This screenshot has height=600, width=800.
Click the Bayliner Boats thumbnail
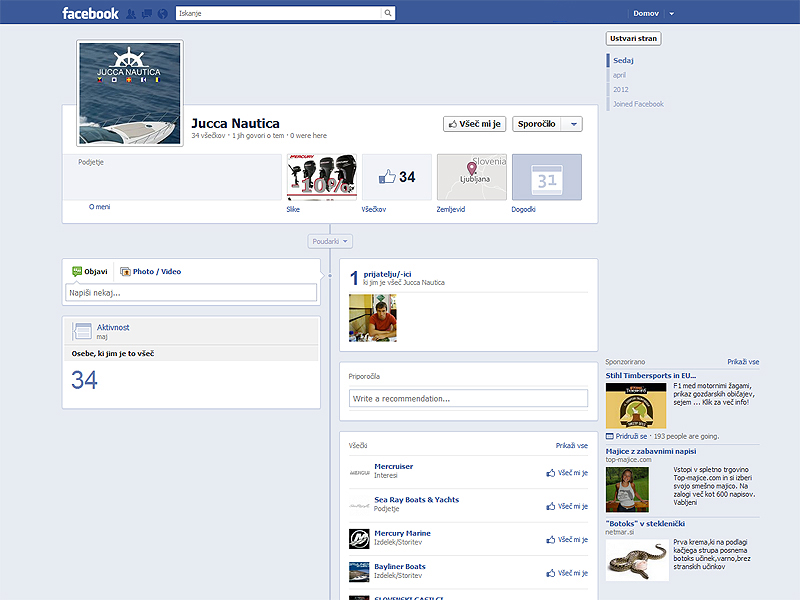click(x=359, y=572)
